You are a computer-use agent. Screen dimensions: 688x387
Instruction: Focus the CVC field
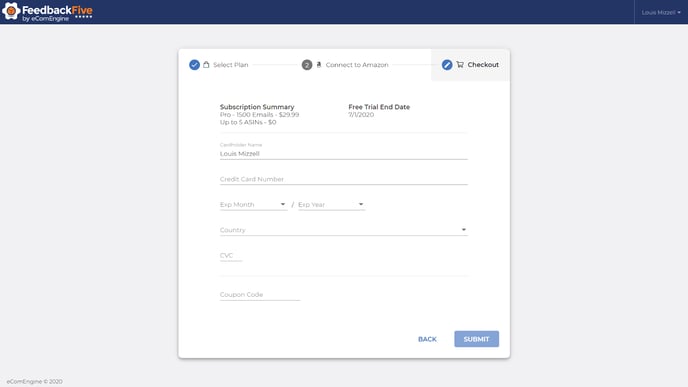[231, 255]
